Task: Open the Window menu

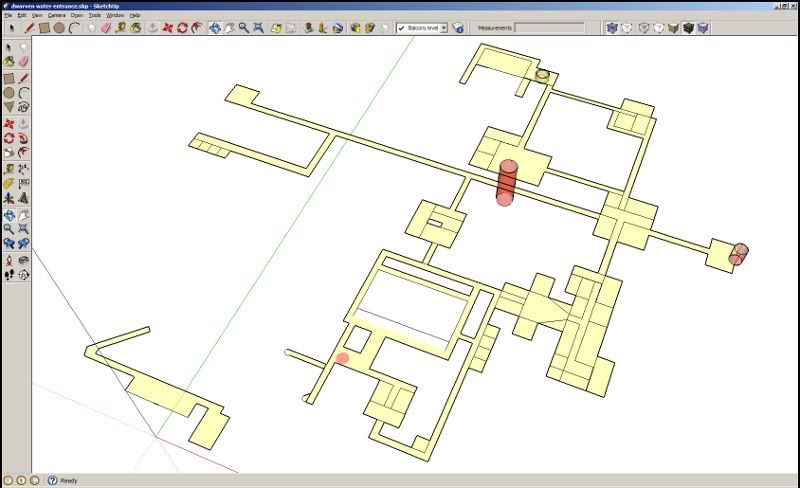Action: point(116,16)
